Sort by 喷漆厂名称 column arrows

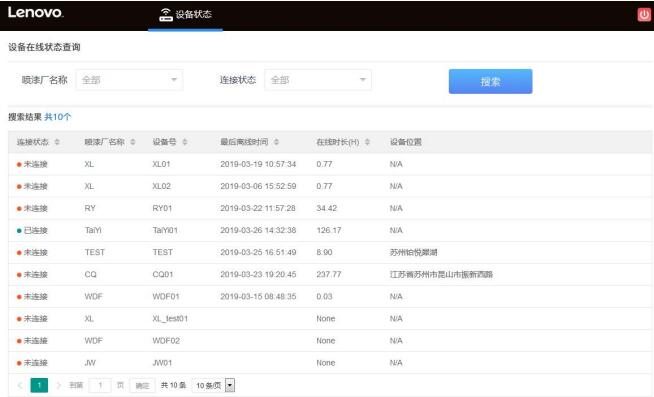tap(133, 142)
